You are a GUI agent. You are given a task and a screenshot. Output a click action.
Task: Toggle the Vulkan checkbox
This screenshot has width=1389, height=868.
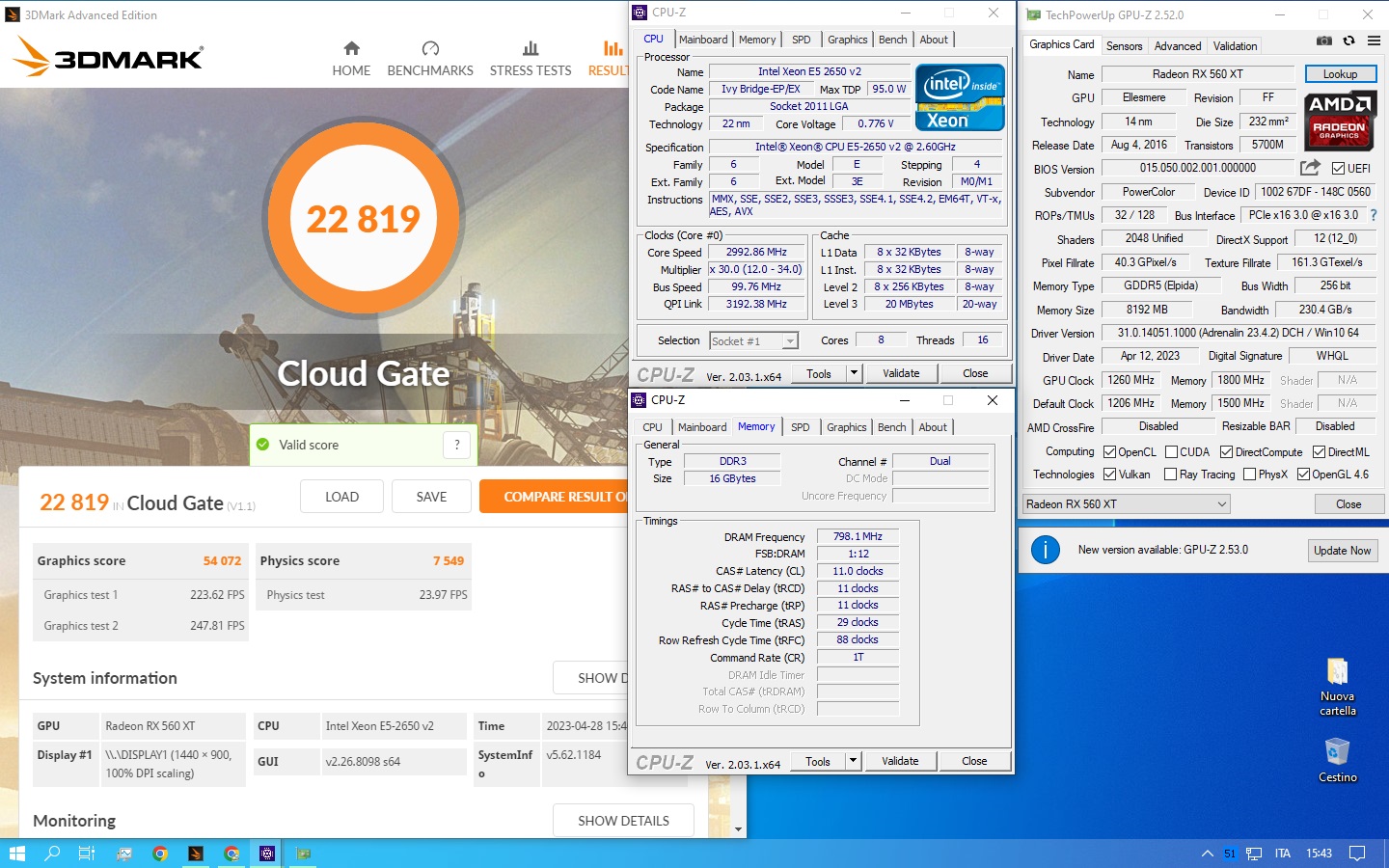click(1109, 475)
